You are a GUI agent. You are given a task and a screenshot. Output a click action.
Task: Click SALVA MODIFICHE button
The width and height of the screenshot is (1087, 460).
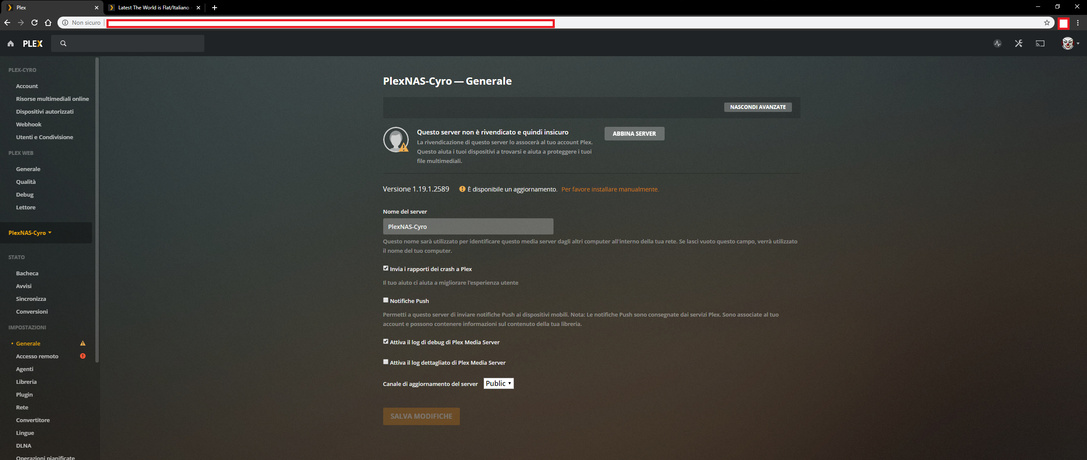click(421, 416)
